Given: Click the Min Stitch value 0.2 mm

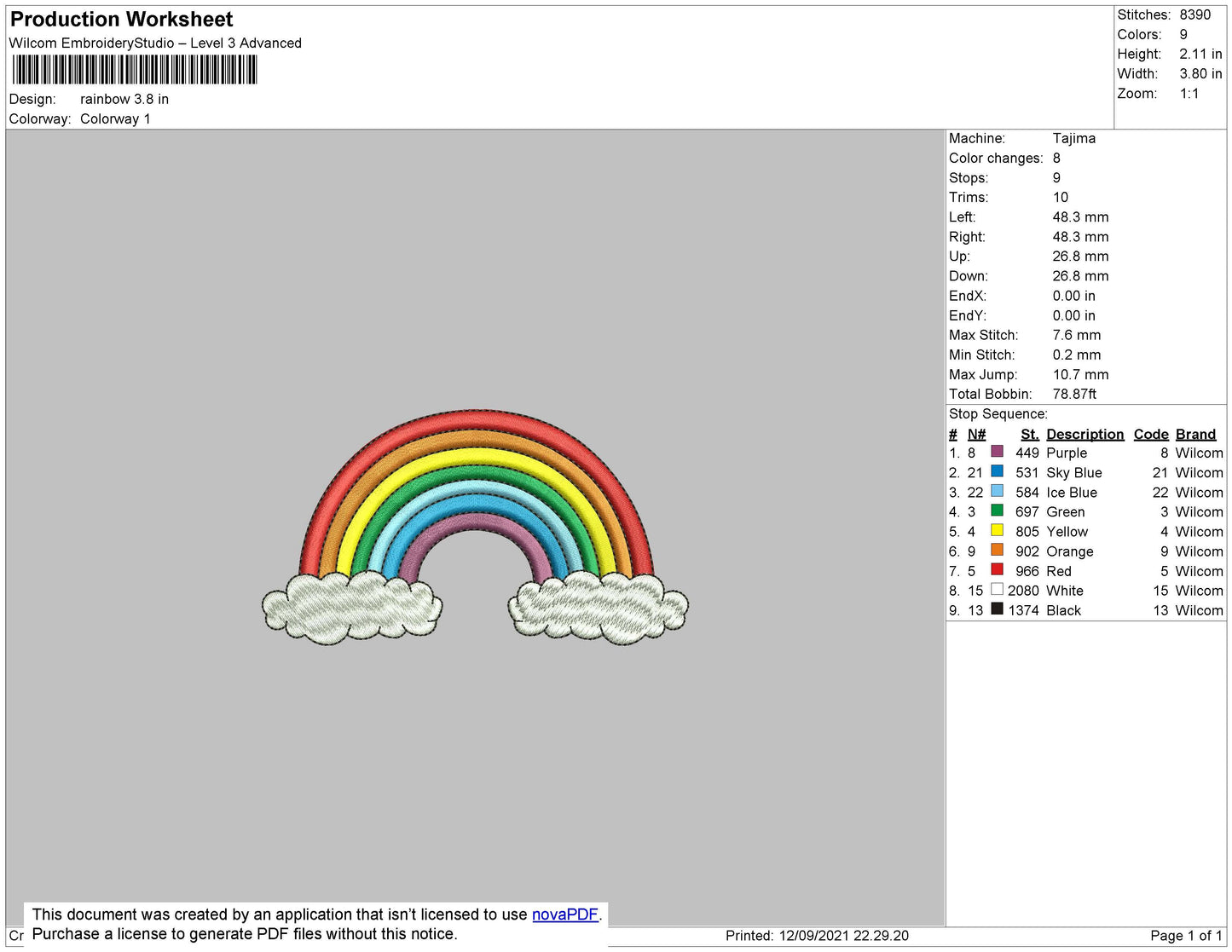Looking at the screenshot, I should pyautogui.click(x=1077, y=355).
